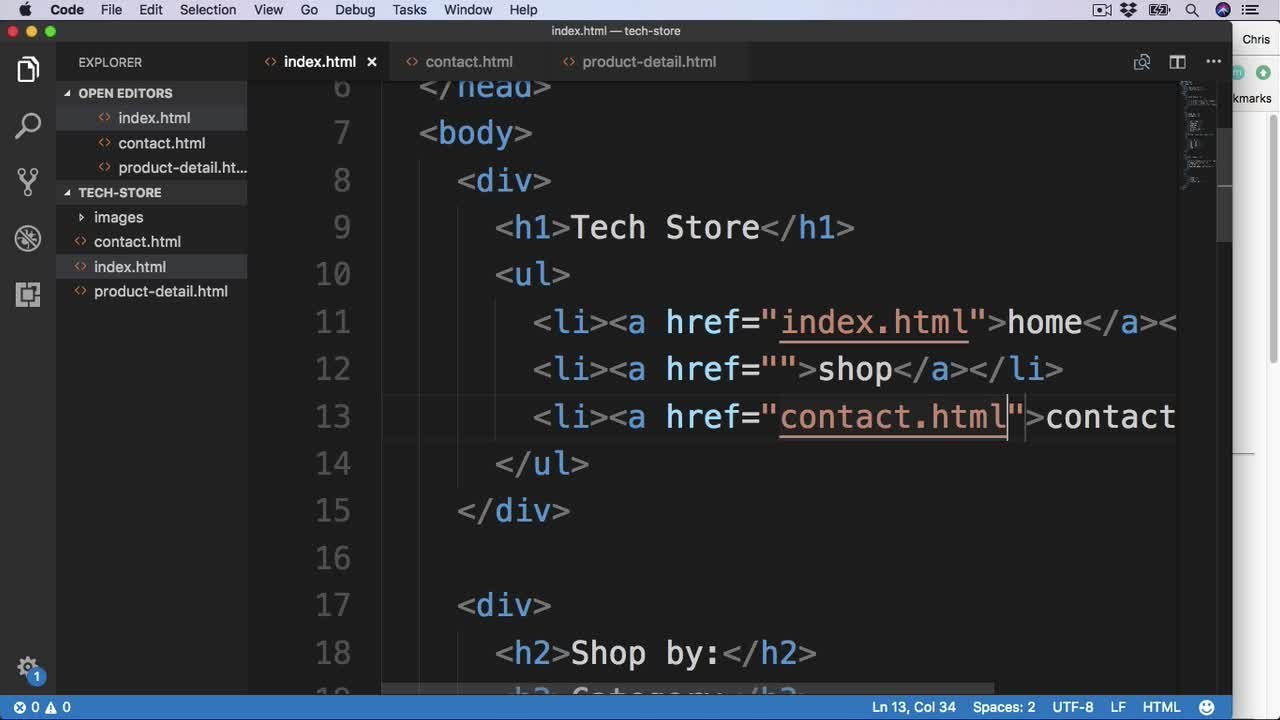Open the Selection menu

[x=208, y=10]
